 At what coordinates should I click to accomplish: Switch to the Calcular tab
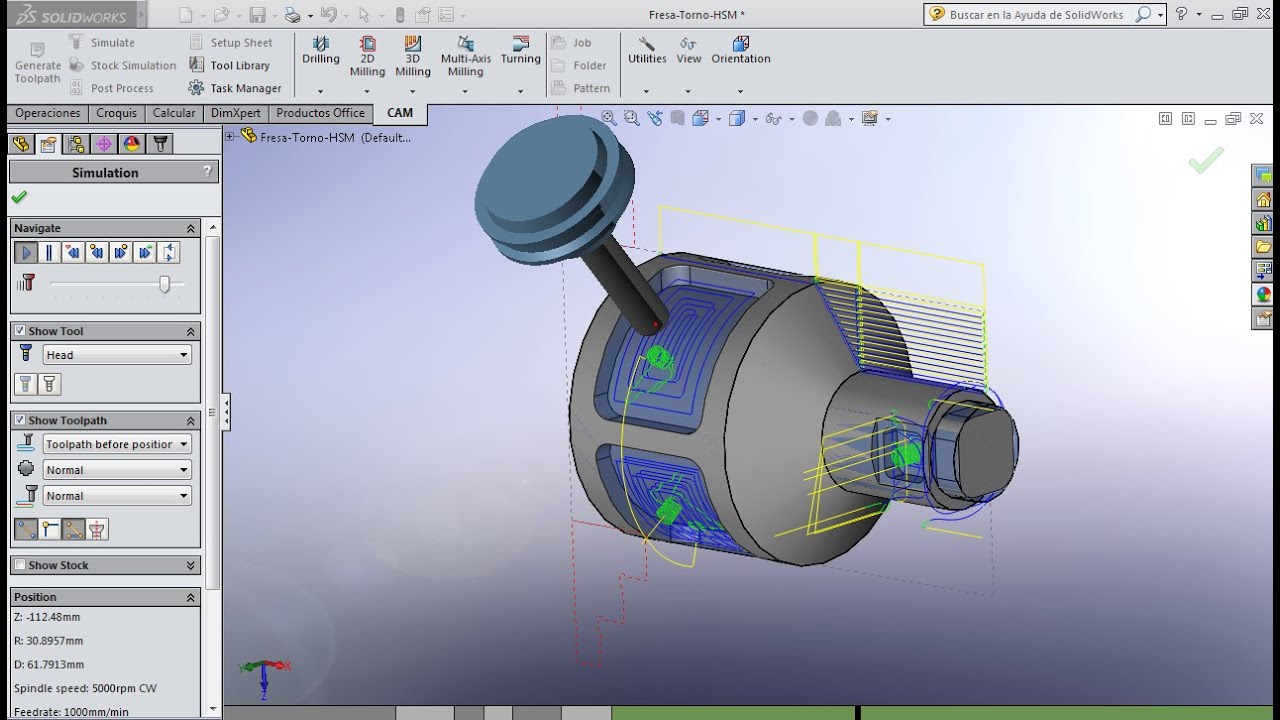[174, 113]
